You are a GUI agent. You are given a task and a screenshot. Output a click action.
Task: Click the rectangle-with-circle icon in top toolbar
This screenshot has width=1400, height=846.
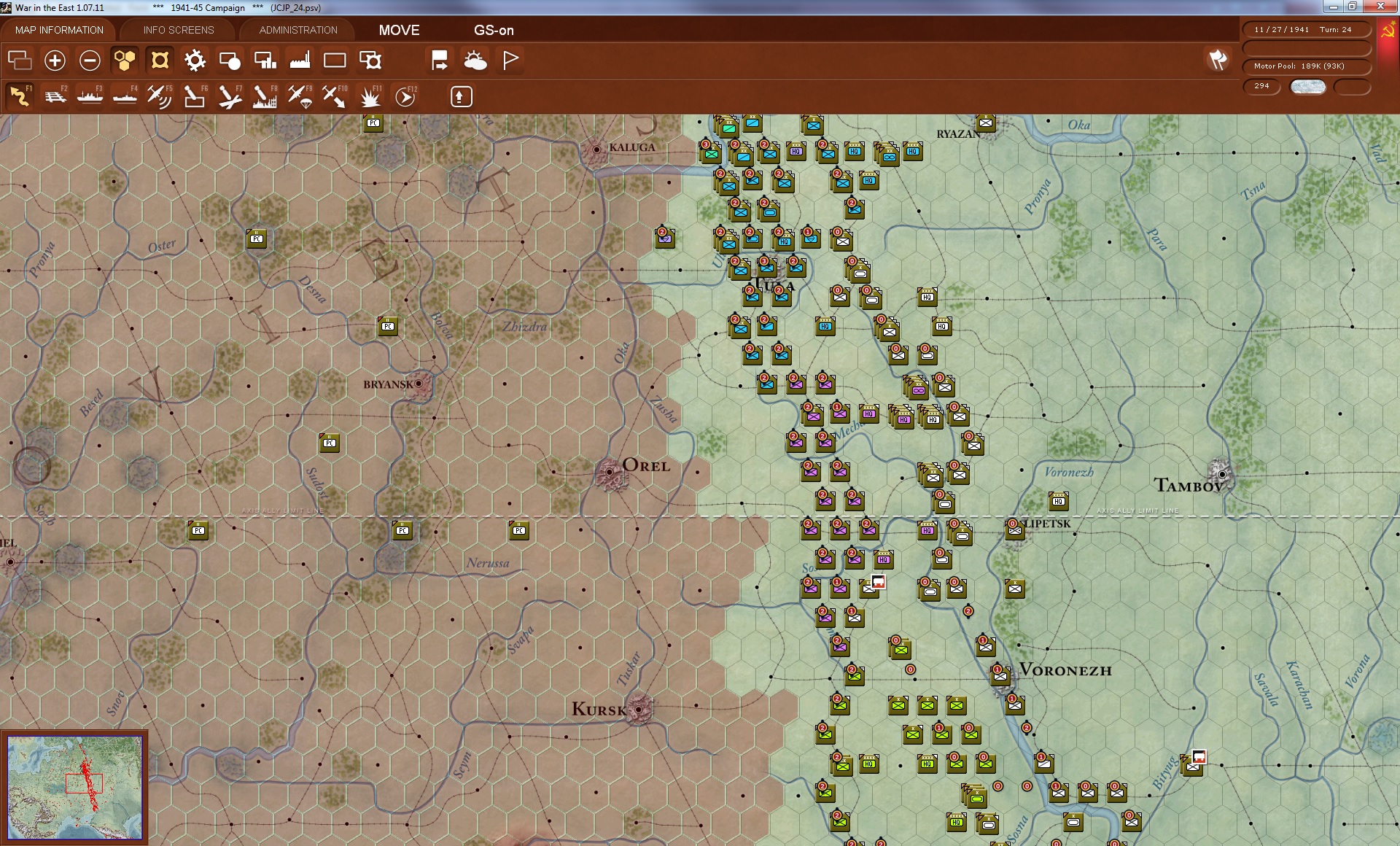tap(230, 60)
